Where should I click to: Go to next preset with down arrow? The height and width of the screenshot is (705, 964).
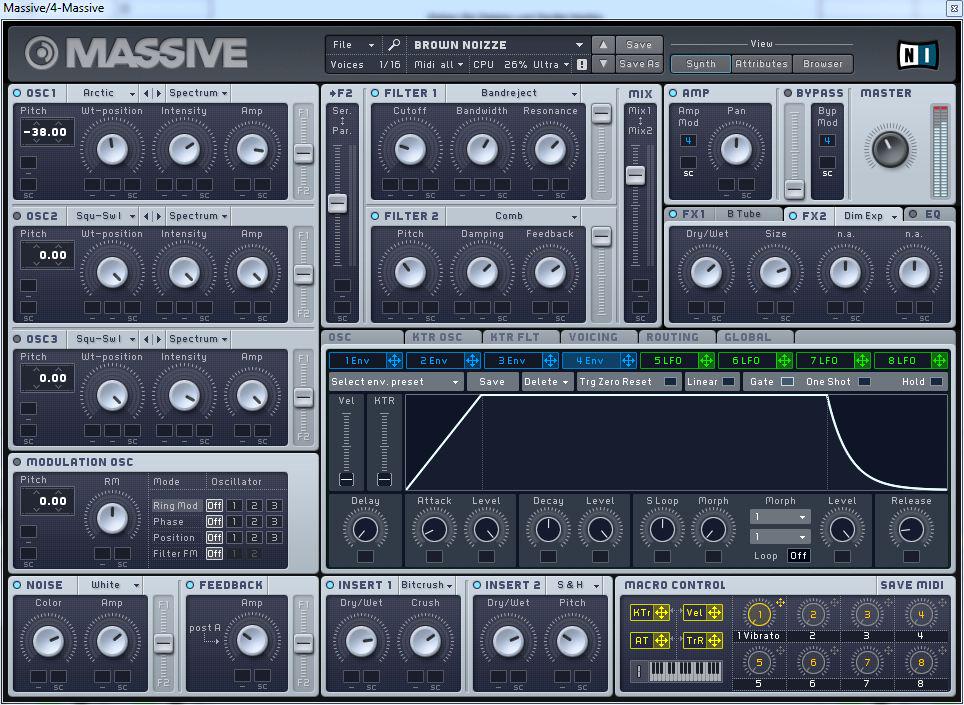(x=603, y=63)
